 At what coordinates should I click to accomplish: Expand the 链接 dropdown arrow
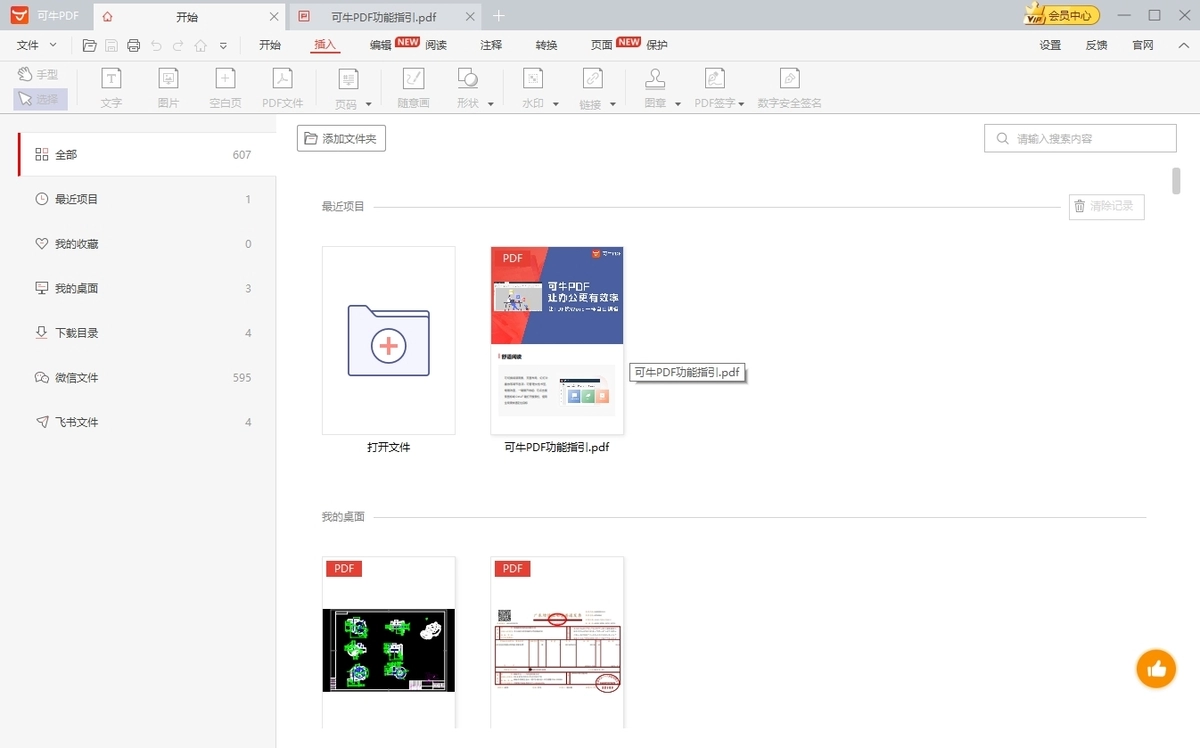(x=613, y=104)
